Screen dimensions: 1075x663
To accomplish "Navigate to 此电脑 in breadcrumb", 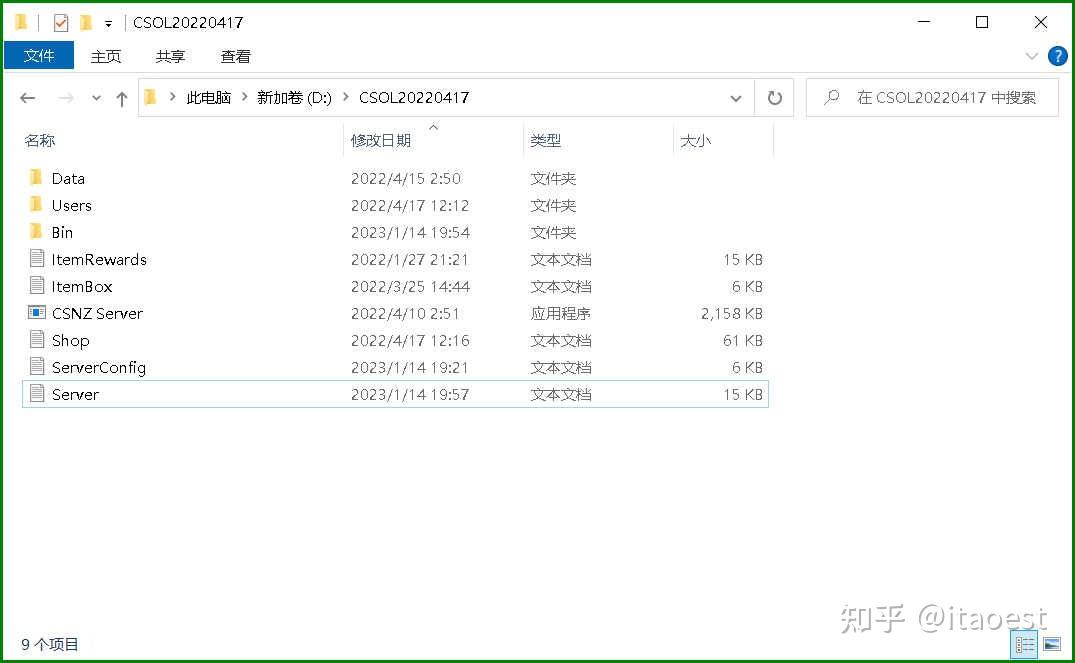I will click(x=208, y=97).
